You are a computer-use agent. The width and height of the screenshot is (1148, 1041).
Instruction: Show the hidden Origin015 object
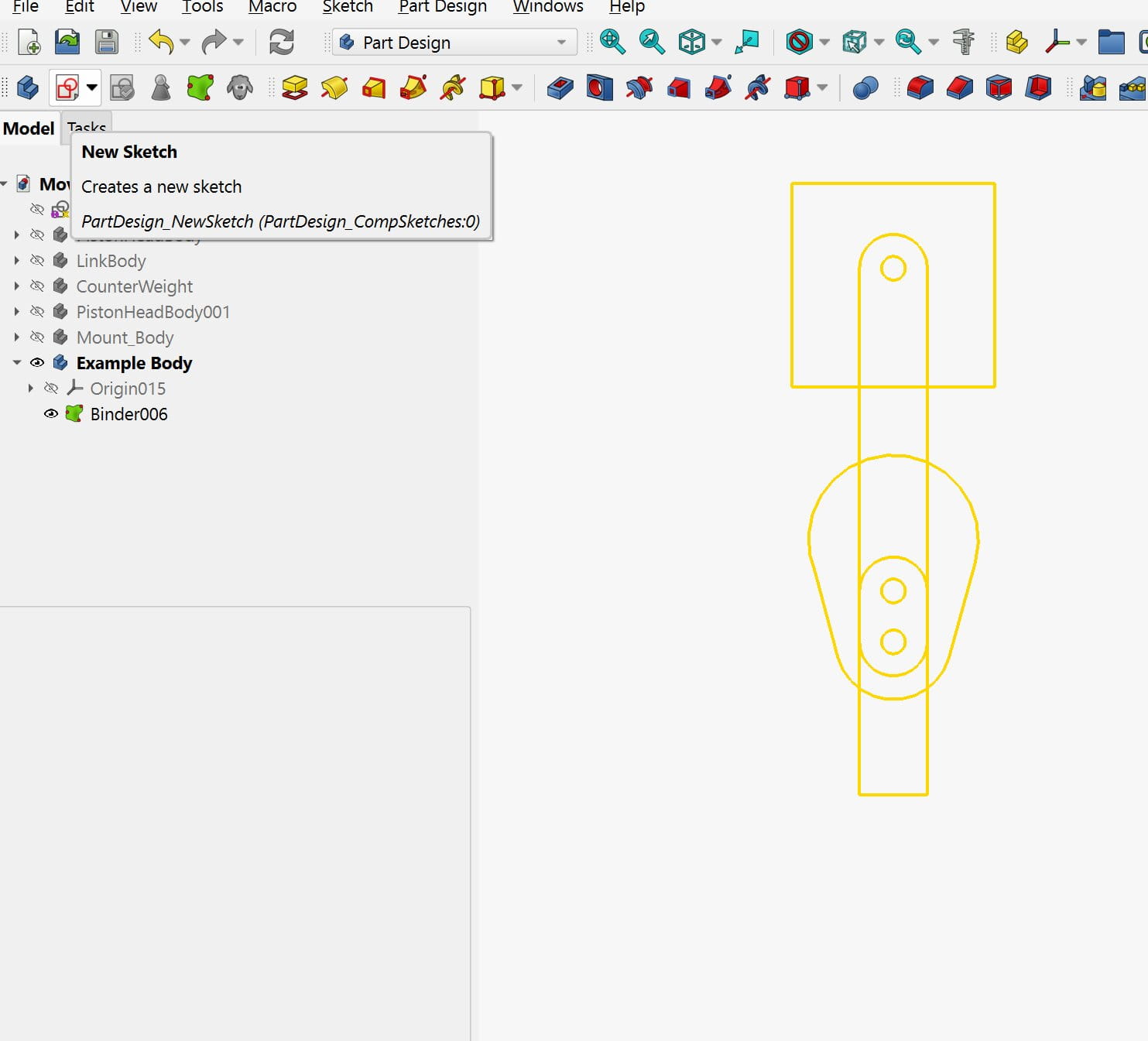coord(51,389)
